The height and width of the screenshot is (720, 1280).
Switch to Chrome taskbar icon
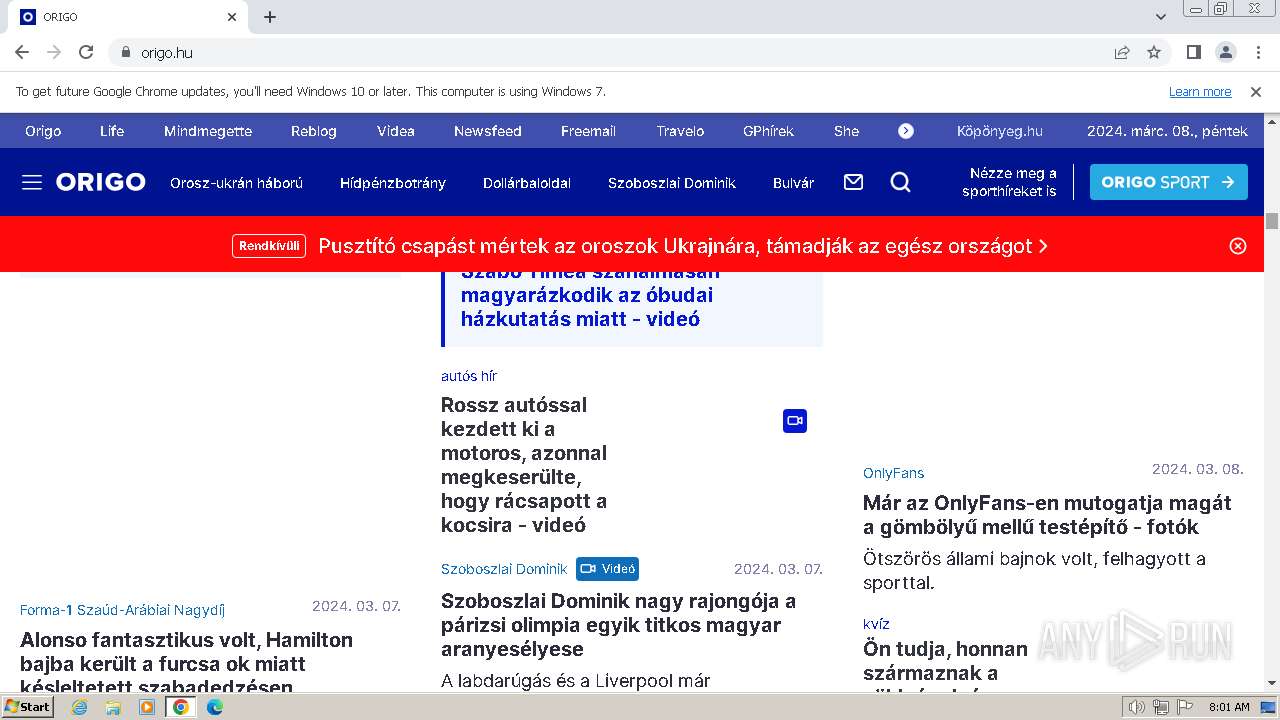pyautogui.click(x=181, y=707)
